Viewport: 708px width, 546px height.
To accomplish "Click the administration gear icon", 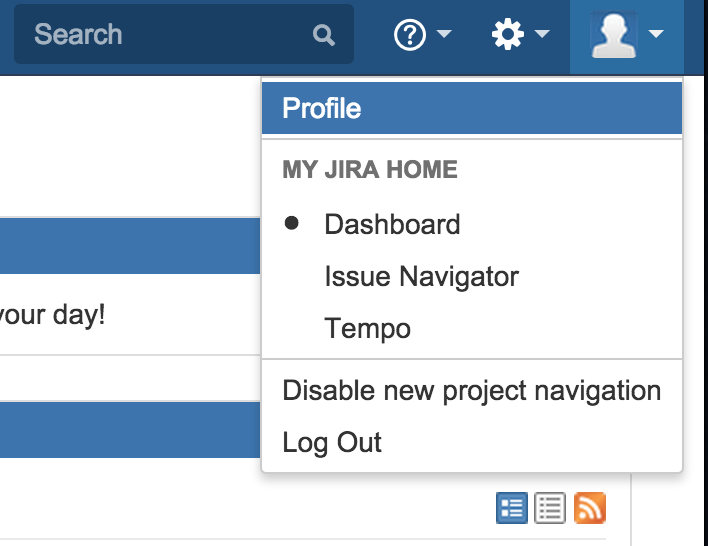I will (x=508, y=35).
